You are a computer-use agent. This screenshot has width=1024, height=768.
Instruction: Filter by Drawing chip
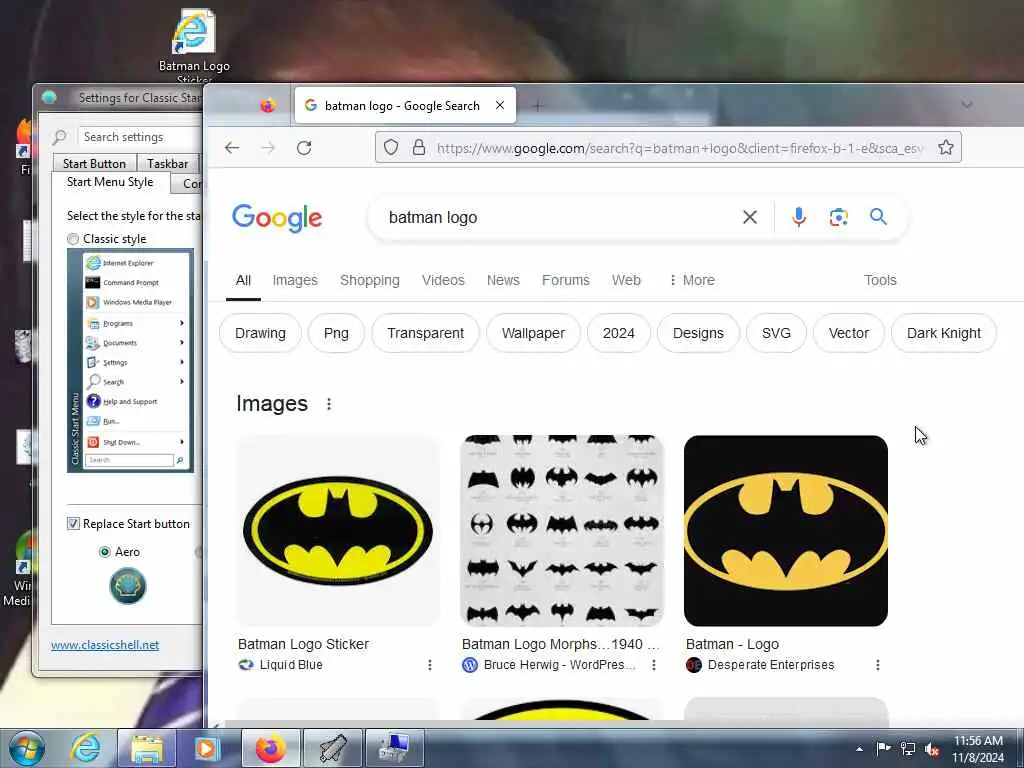tap(261, 333)
